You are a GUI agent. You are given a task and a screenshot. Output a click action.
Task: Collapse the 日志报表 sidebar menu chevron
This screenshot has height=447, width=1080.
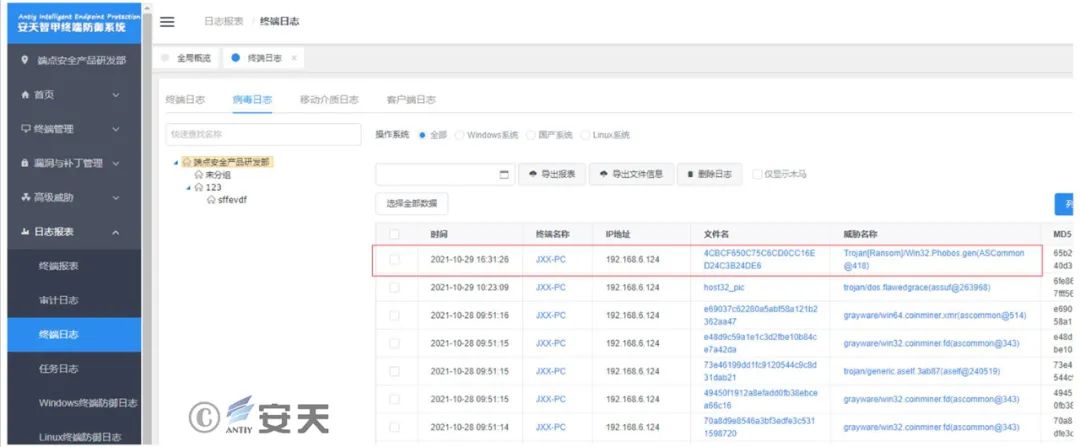pos(116,233)
